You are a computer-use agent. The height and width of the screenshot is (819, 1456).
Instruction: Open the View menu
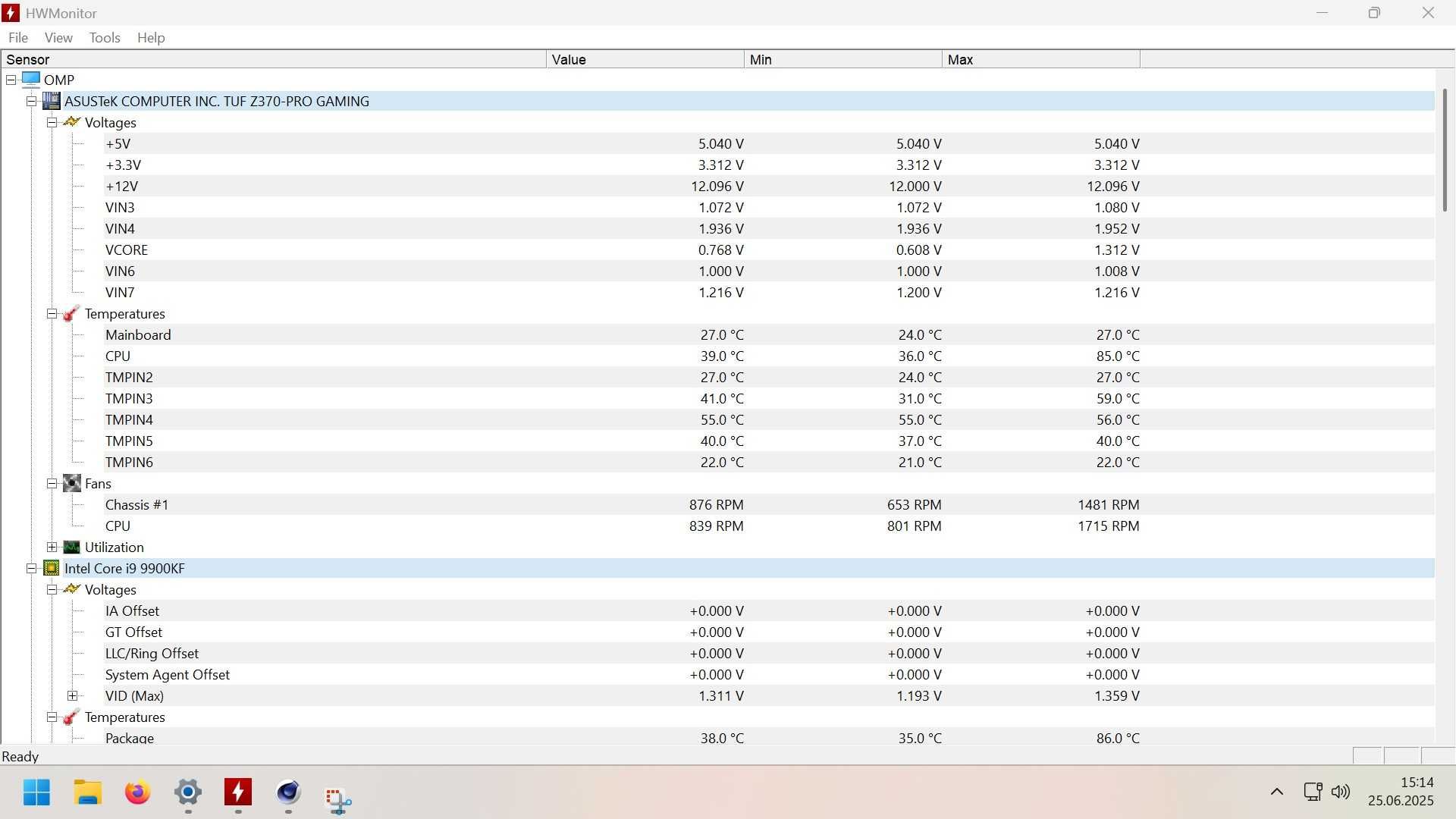pyautogui.click(x=58, y=37)
